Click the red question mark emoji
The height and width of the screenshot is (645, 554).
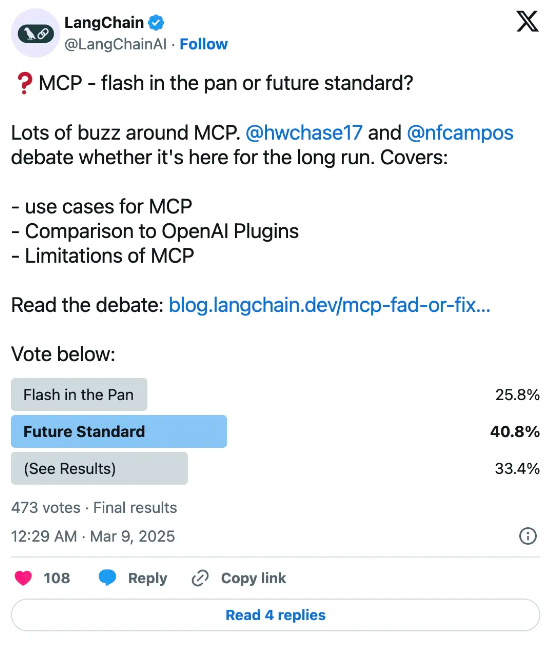[24, 83]
